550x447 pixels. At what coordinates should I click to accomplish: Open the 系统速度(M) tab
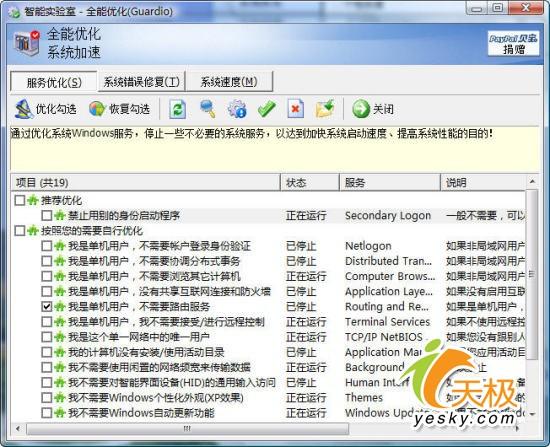click(x=229, y=82)
